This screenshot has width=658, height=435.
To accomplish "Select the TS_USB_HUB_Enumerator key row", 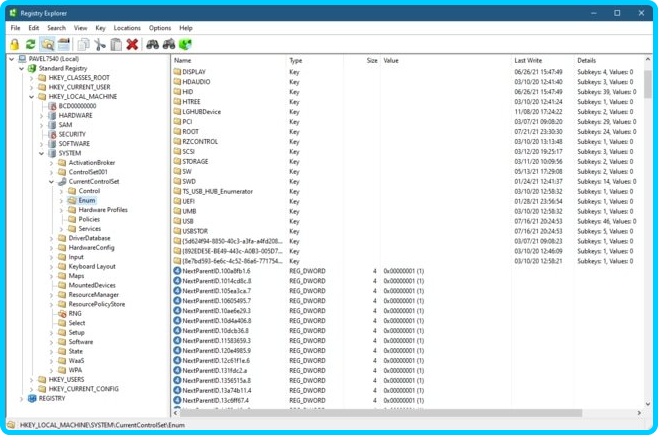I will [x=407, y=191].
